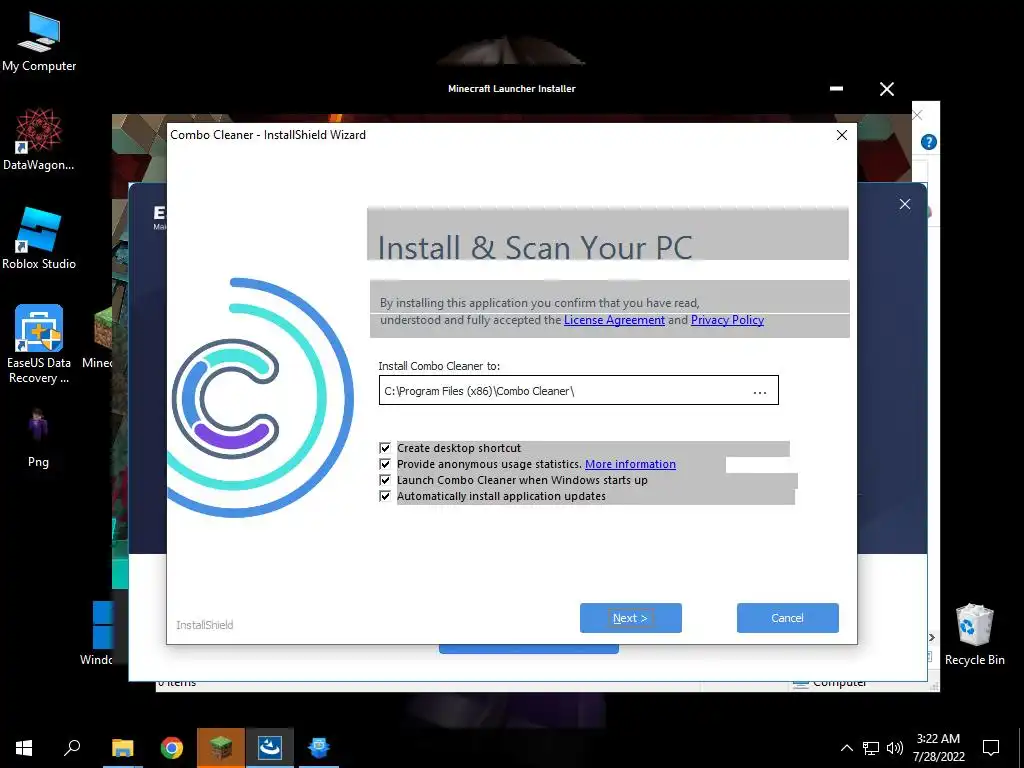The height and width of the screenshot is (768, 1024).
Task: Close the Combo Cleaner InstallShield Wizard
Action: (x=842, y=135)
